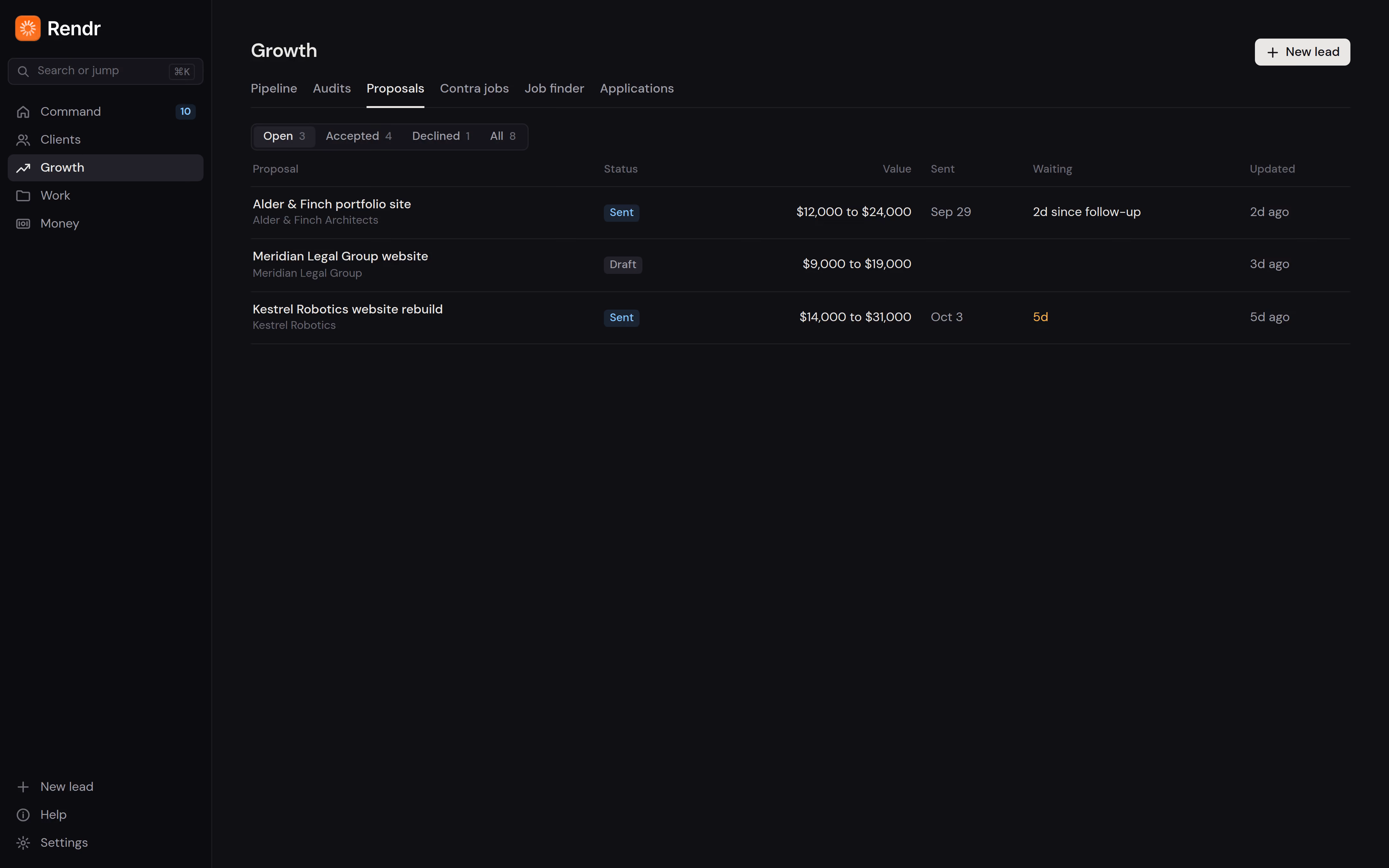Viewport: 1389px width, 868px height.
Task: Show All proposals filter
Action: (x=503, y=137)
